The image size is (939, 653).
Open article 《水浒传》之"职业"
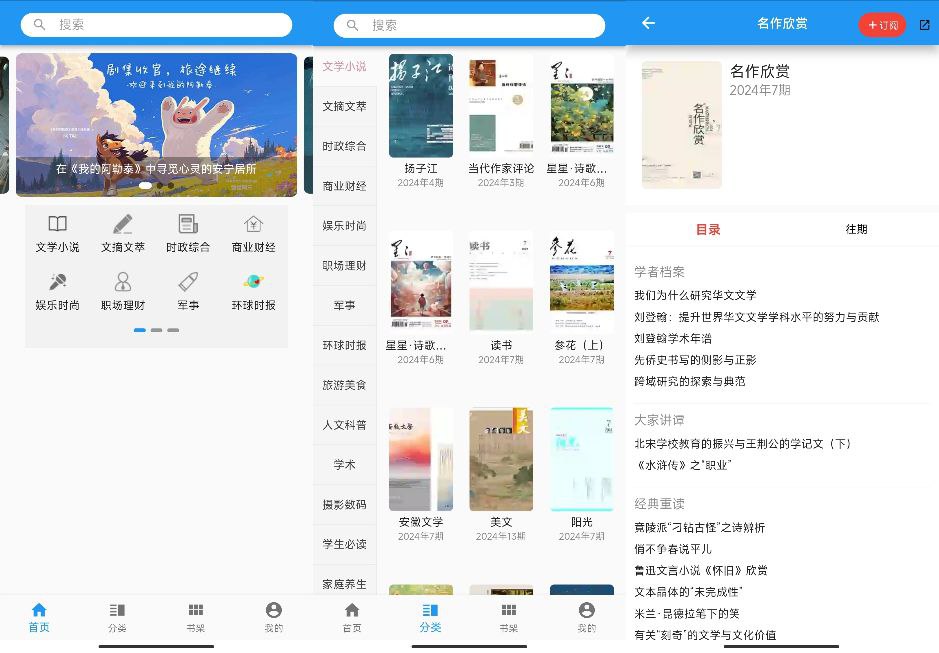click(x=683, y=465)
